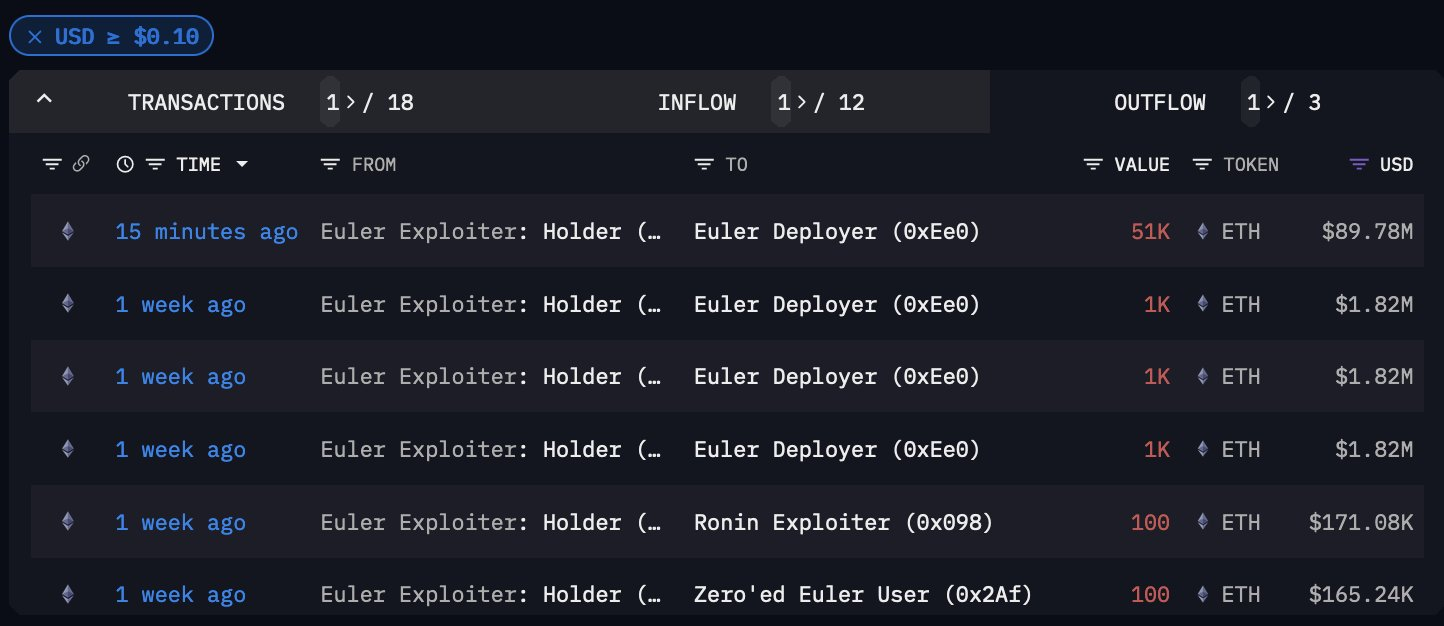
Task: Open the TIME sort dropdown arrow
Action: tap(241, 164)
